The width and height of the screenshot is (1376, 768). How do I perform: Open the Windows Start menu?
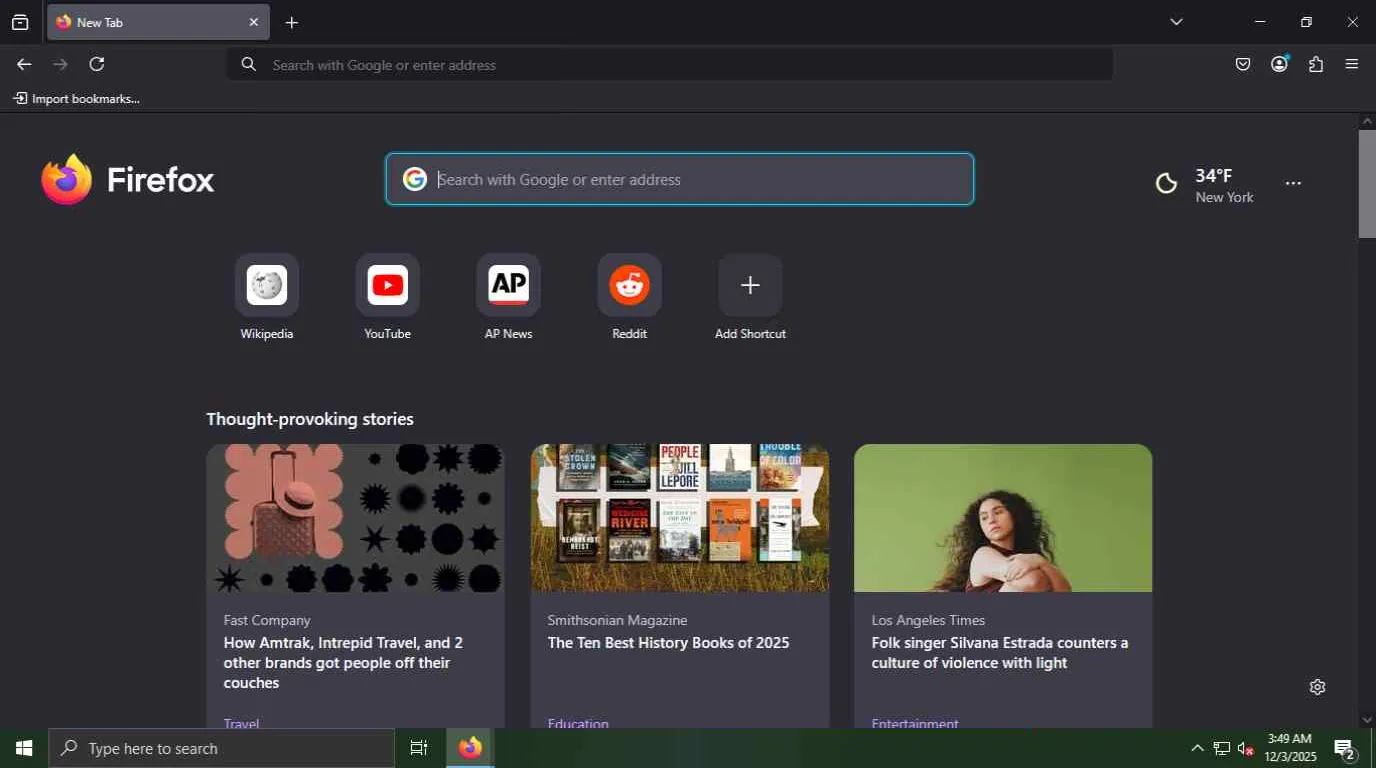click(24, 748)
